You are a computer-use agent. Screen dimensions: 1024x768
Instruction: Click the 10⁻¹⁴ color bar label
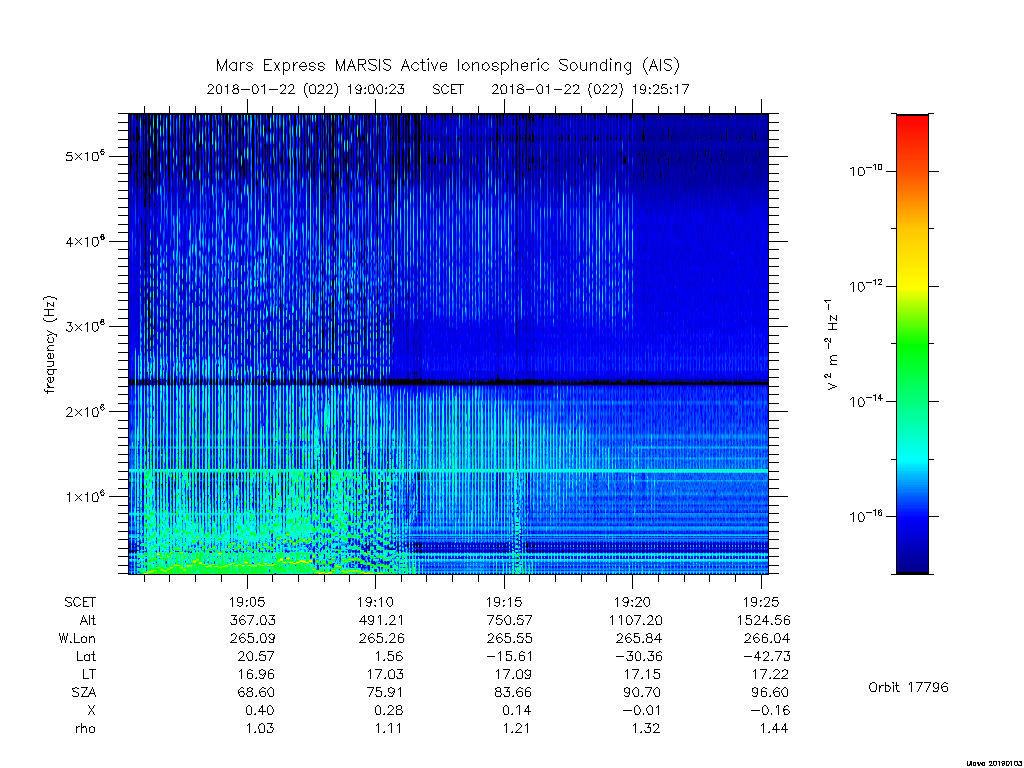[x=866, y=401]
